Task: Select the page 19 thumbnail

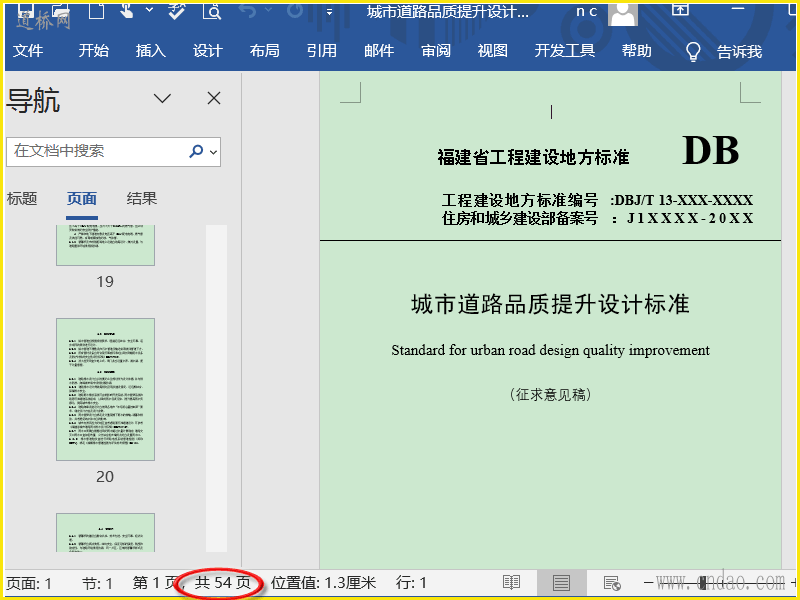Action: pos(106,245)
